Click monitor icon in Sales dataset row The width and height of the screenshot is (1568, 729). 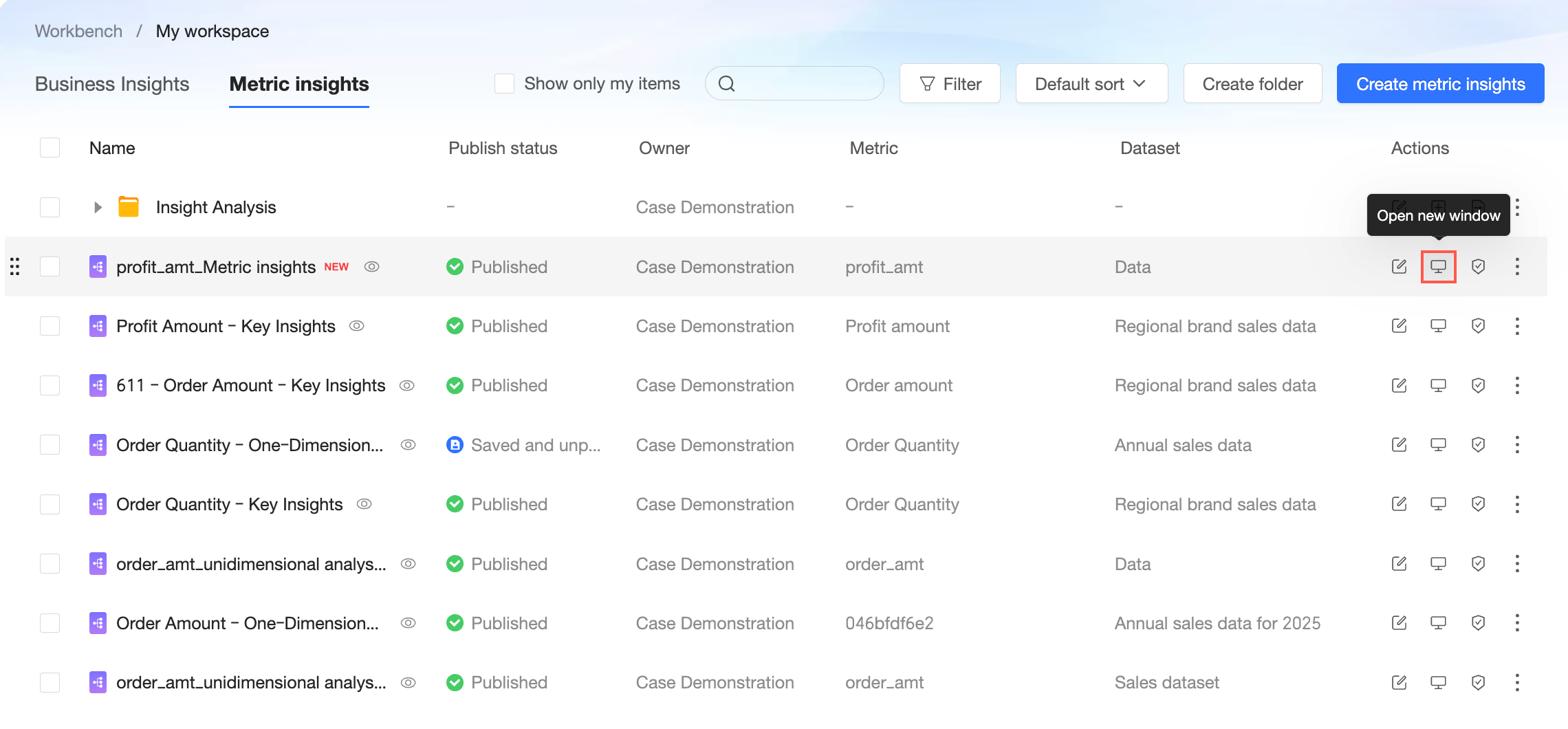[1438, 682]
